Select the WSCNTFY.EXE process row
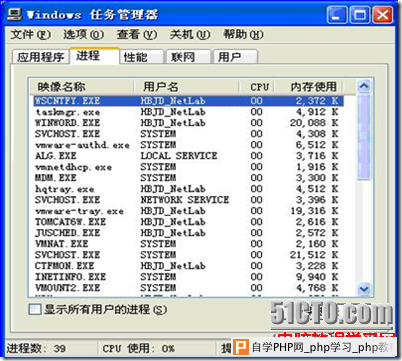Screen dimensions: 402x361 tap(188, 101)
